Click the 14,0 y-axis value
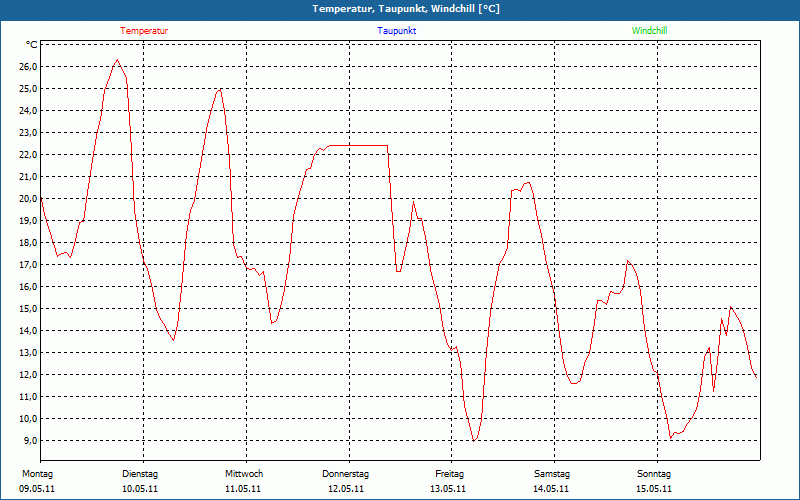The image size is (800, 500). 28,331
